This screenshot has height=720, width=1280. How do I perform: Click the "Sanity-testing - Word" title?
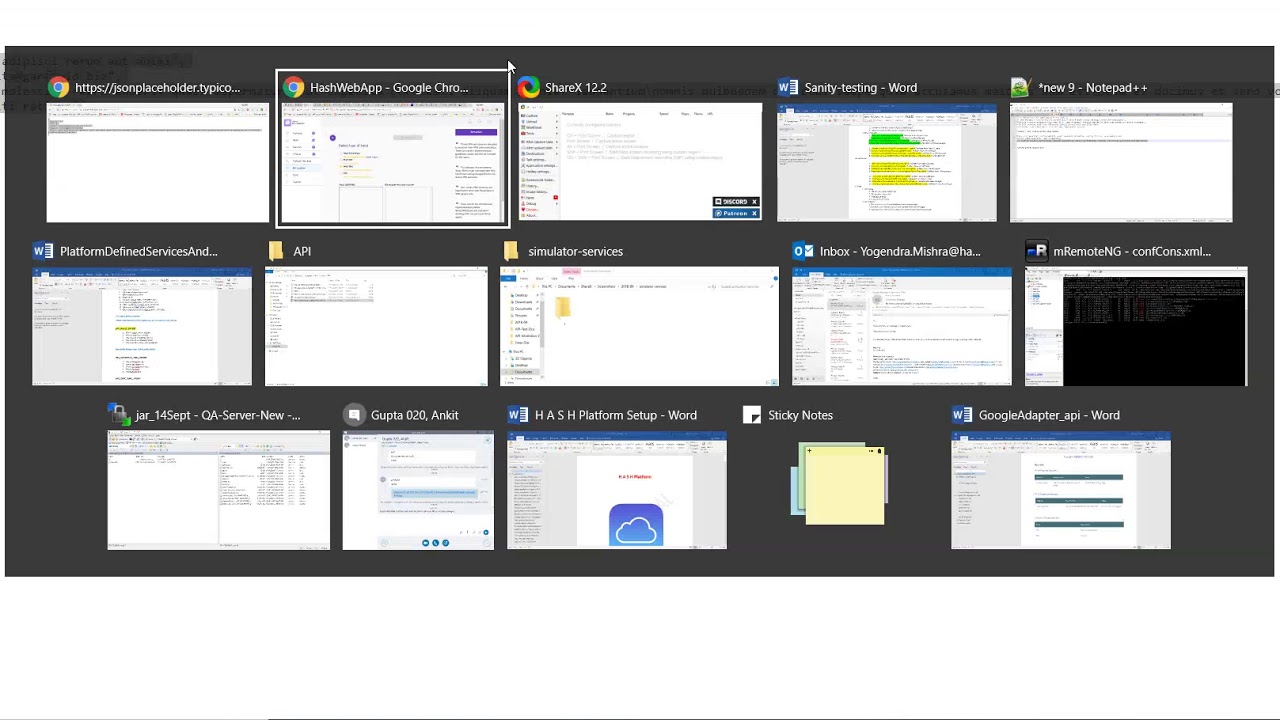coord(861,88)
